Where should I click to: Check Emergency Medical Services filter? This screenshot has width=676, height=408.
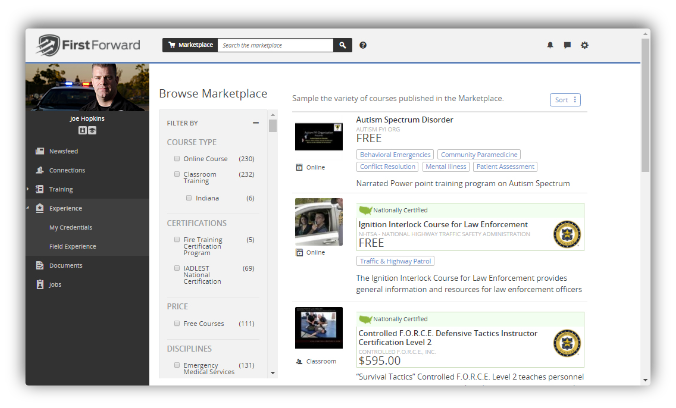pos(177,365)
